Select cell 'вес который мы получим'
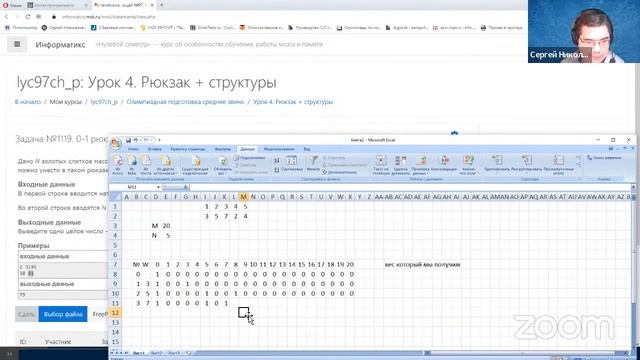This screenshot has height=360, width=640. coord(422,264)
